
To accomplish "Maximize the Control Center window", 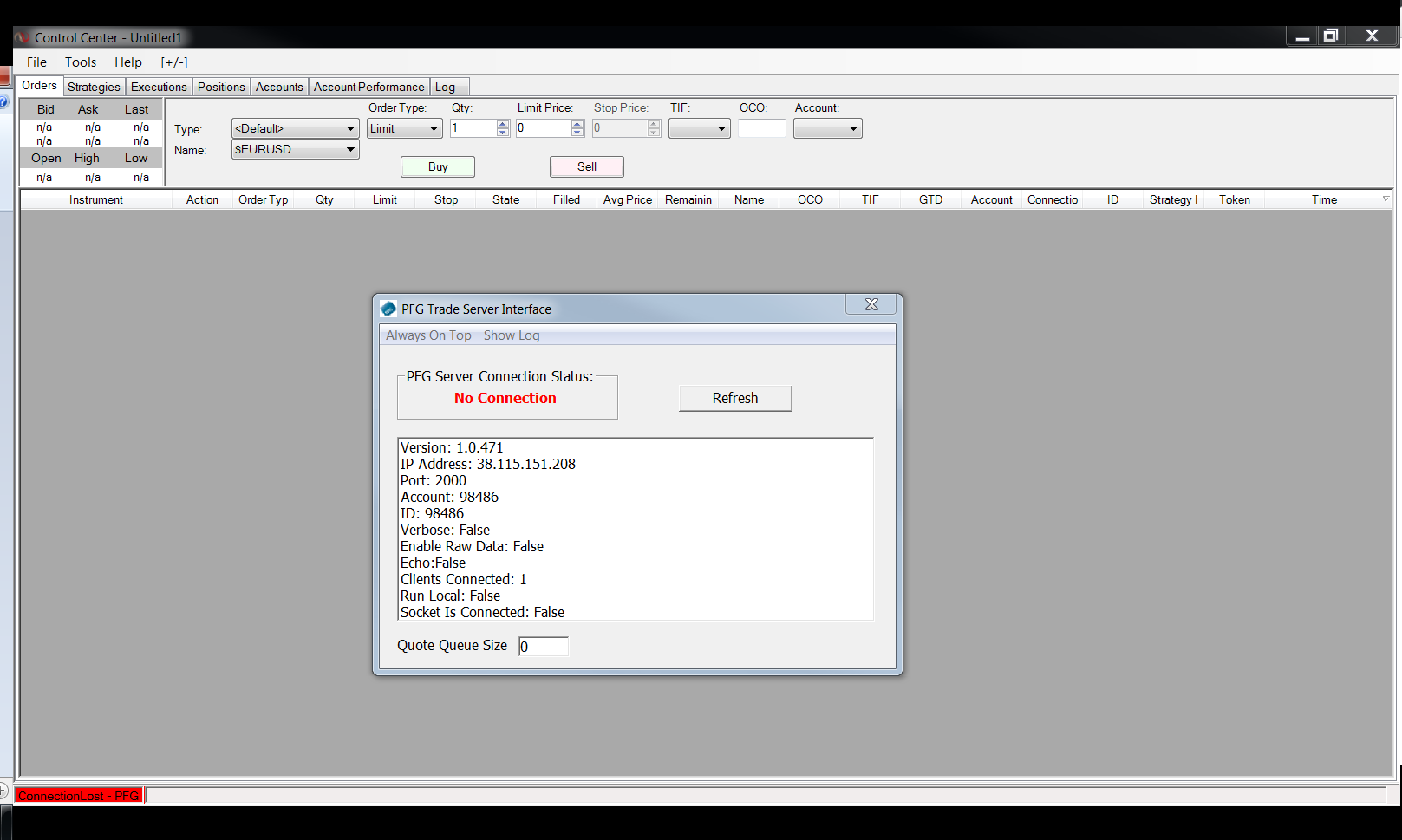I will [x=1331, y=36].
